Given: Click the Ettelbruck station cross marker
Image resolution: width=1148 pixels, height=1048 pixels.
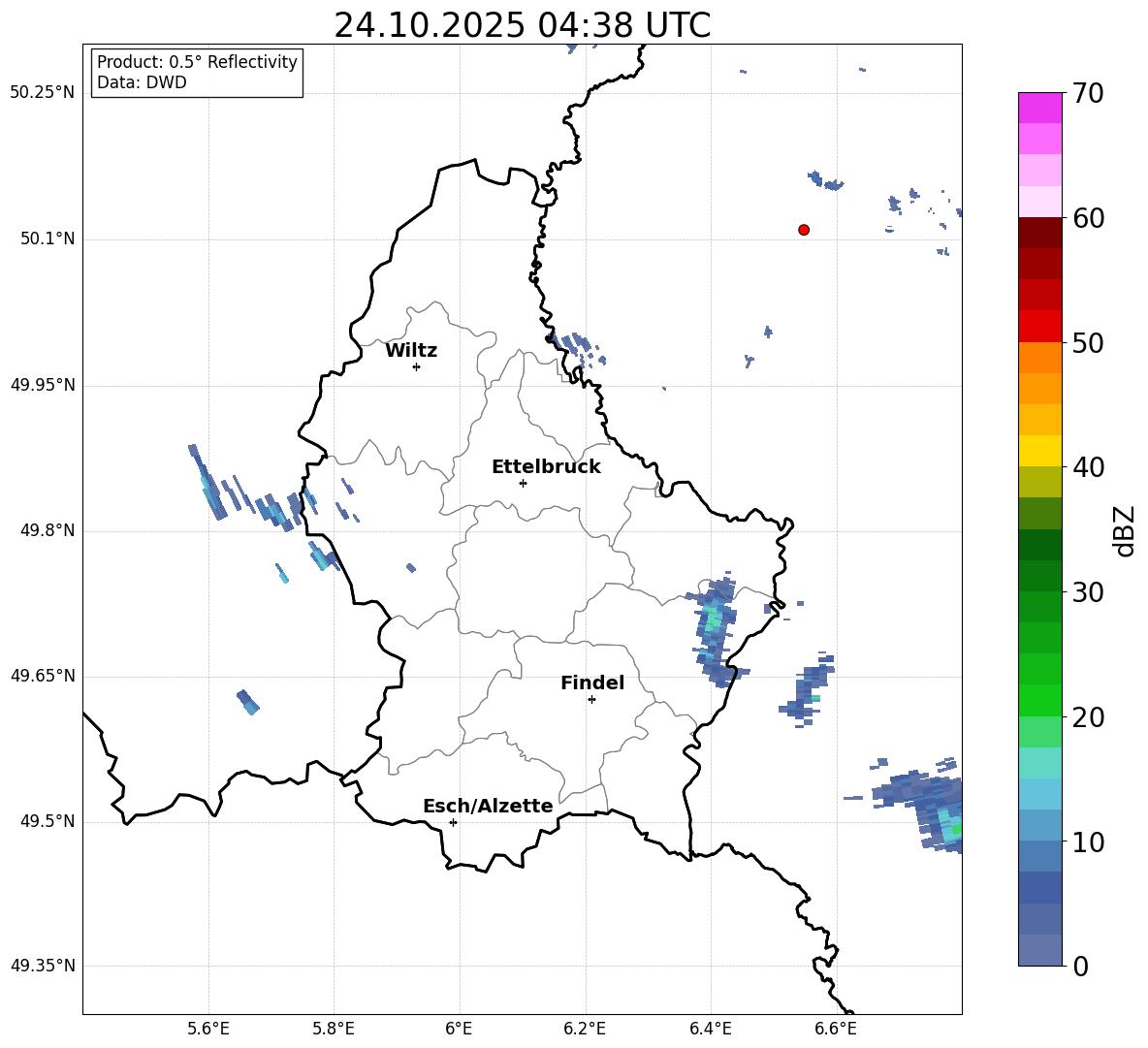Looking at the screenshot, I should pos(523,483).
